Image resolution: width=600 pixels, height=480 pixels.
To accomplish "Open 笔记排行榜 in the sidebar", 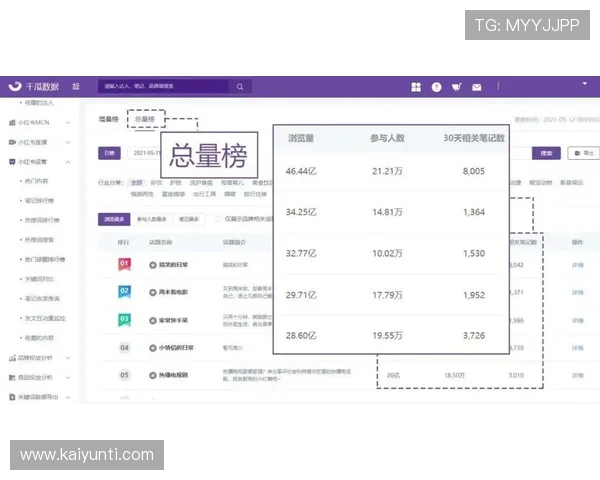I will tap(39, 201).
